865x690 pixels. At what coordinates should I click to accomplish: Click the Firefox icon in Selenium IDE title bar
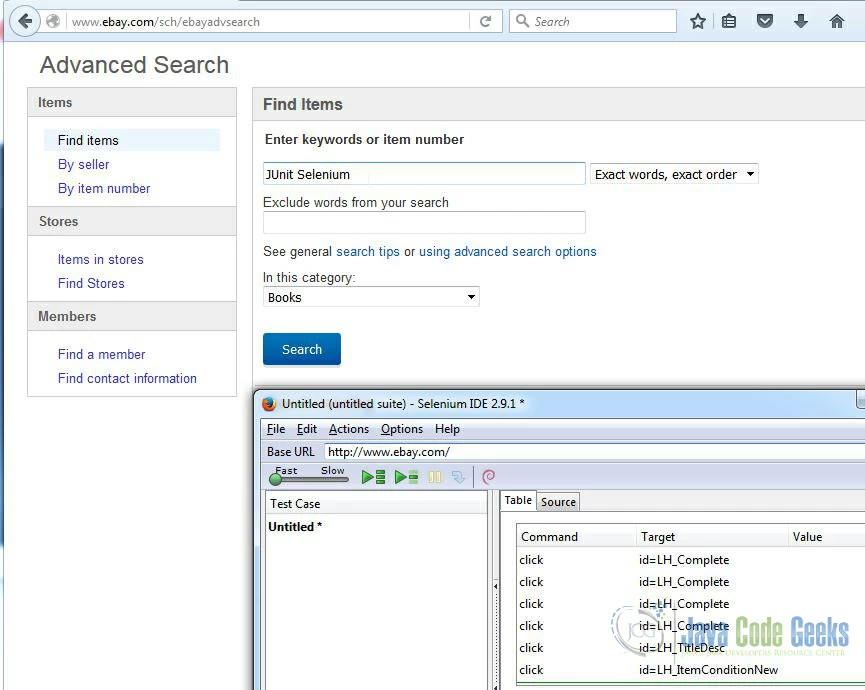click(x=269, y=404)
